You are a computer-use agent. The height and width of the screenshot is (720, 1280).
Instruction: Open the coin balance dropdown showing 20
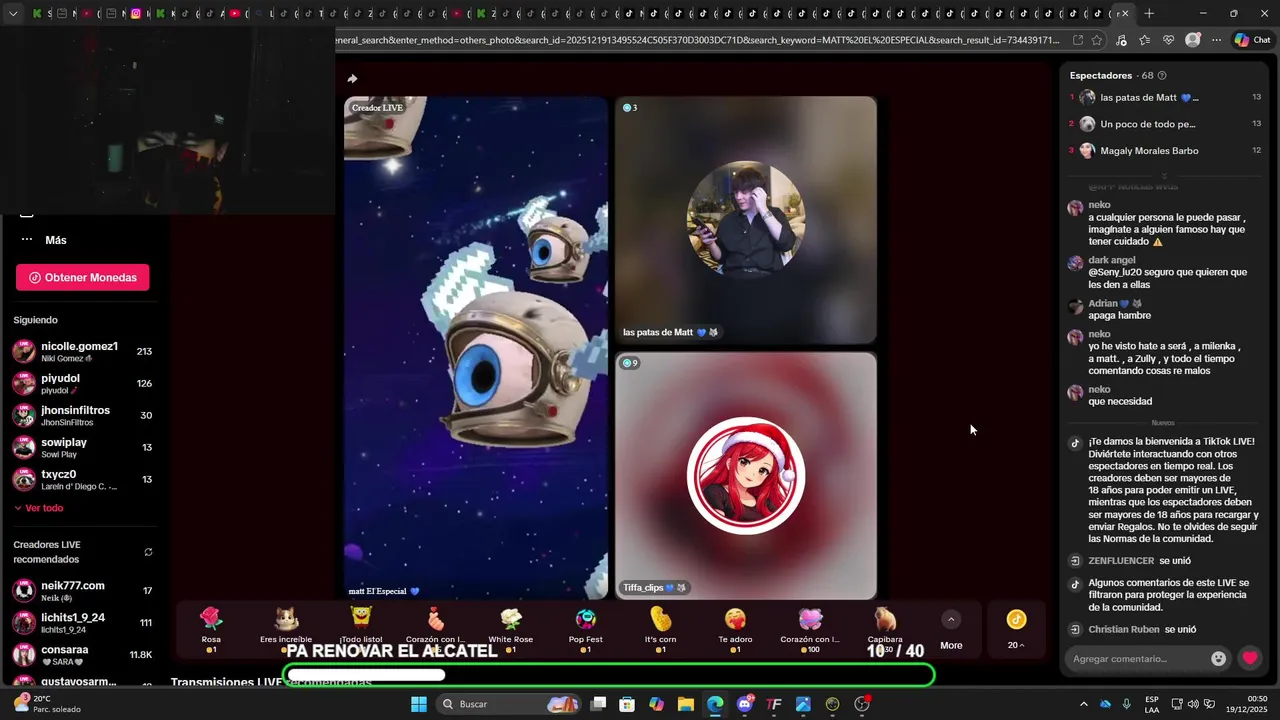click(x=1016, y=630)
